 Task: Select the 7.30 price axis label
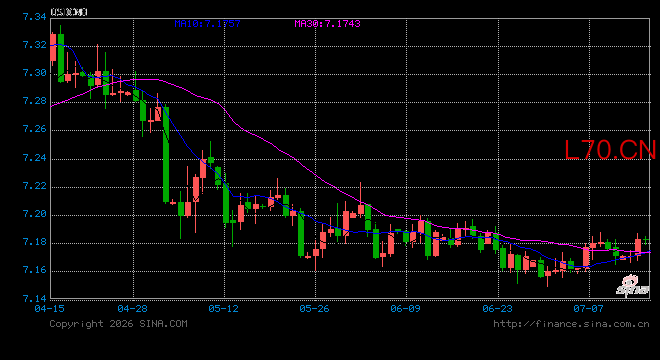coord(35,73)
